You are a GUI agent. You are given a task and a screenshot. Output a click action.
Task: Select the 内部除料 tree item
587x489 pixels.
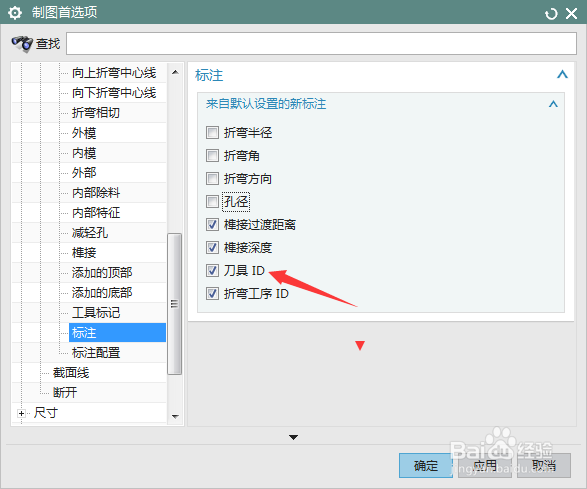coord(96,193)
